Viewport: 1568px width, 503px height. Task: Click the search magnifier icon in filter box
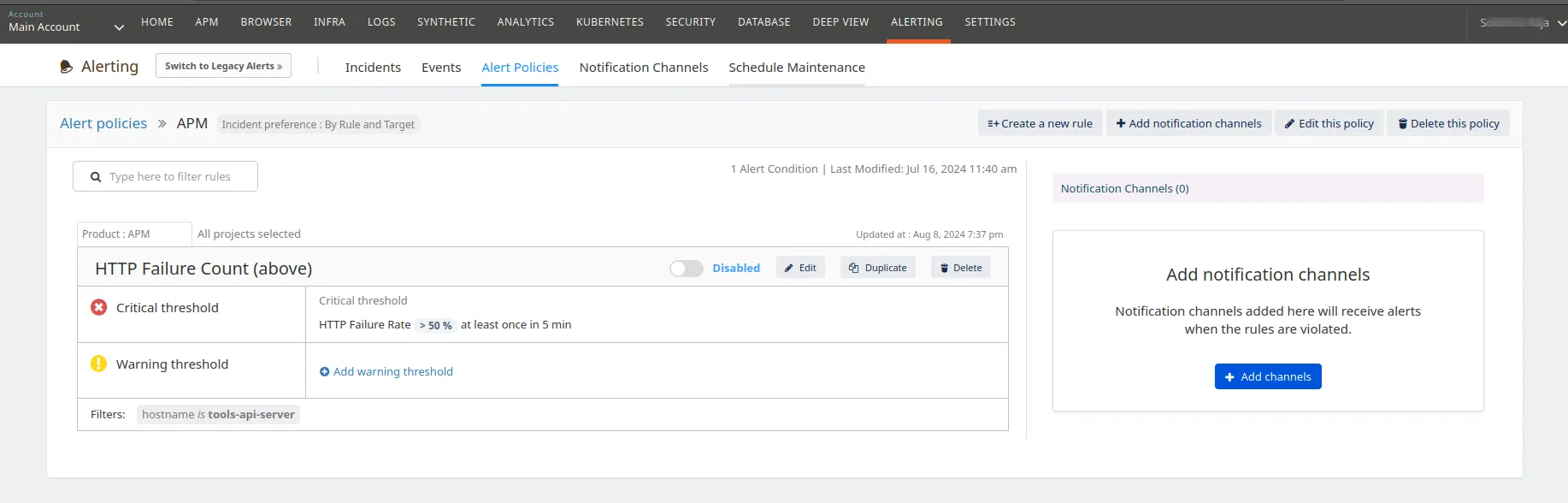[96, 177]
